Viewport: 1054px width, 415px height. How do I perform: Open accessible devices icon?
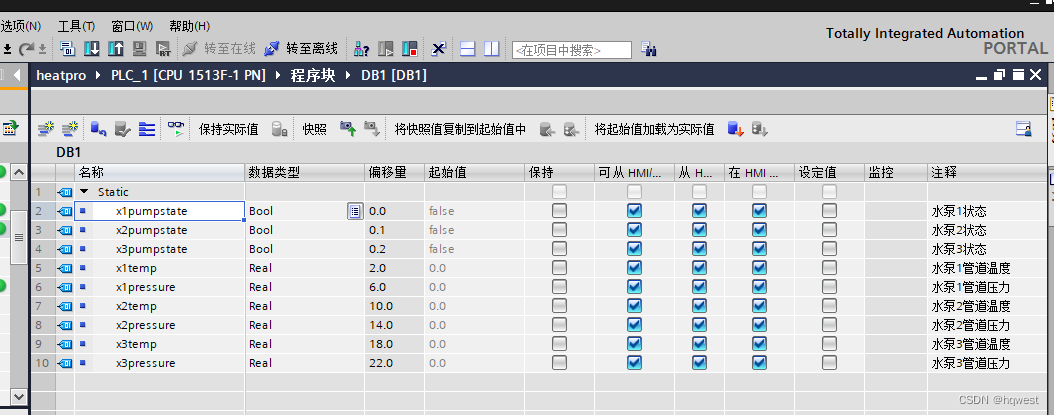362,48
